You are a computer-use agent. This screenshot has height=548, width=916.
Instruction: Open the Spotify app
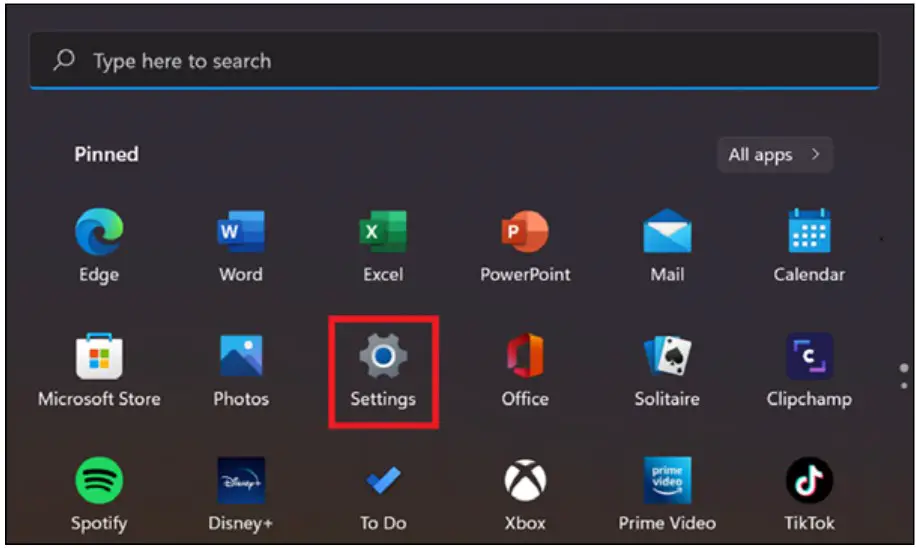point(99,480)
